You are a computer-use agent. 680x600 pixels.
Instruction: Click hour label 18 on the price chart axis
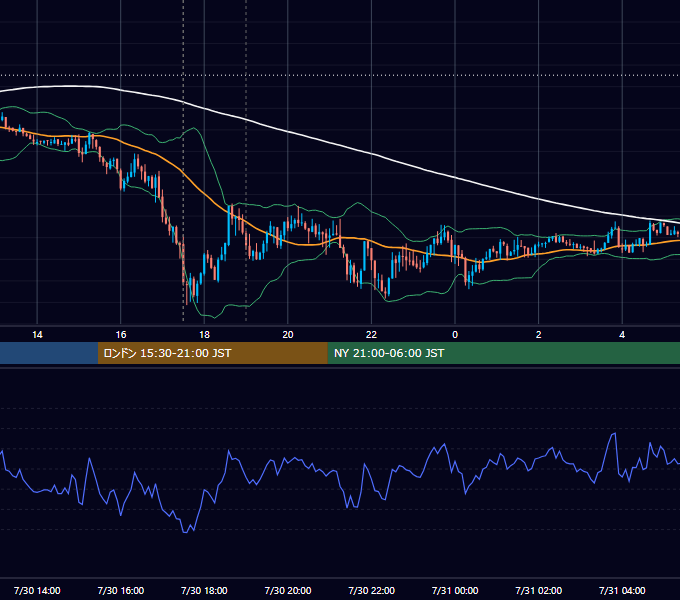click(x=204, y=335)
